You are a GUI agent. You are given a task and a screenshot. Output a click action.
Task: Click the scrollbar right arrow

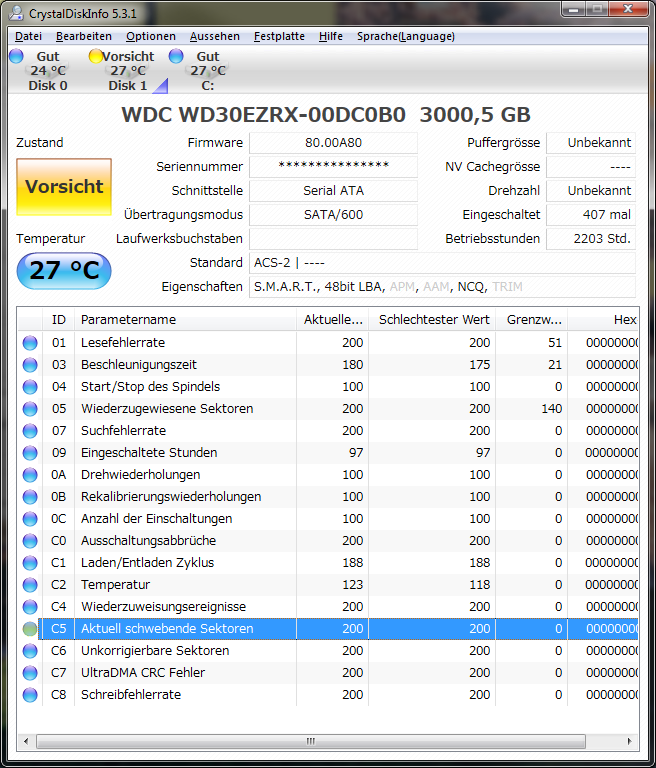coord(630,741)
